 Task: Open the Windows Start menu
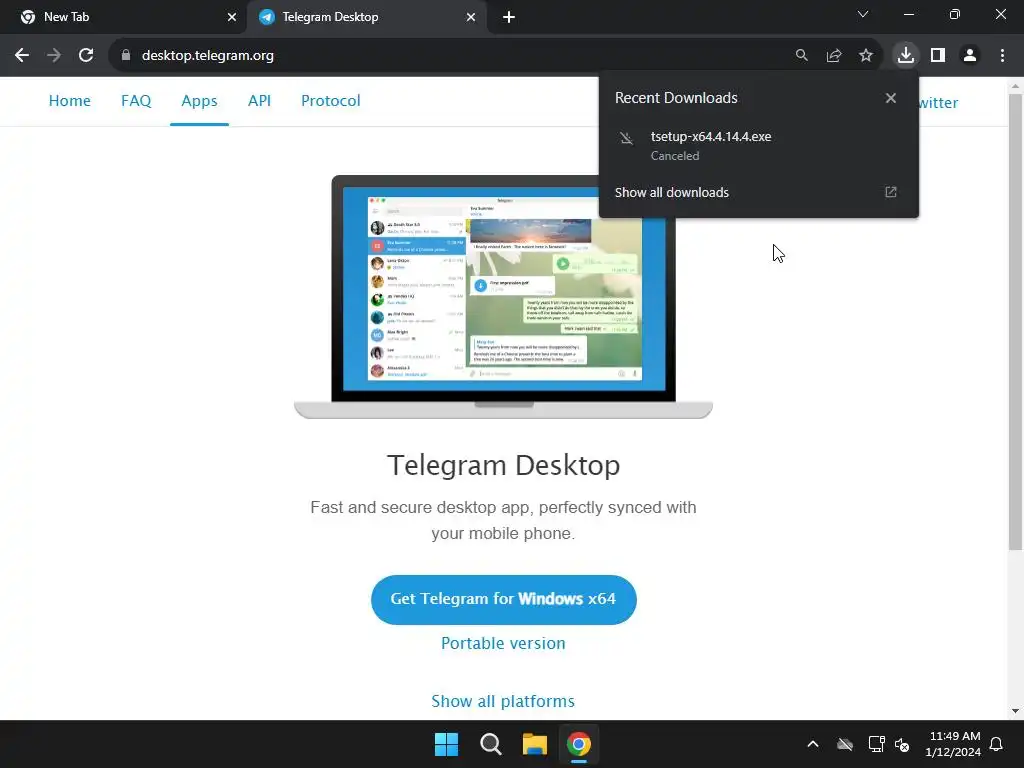coord(447,744)
